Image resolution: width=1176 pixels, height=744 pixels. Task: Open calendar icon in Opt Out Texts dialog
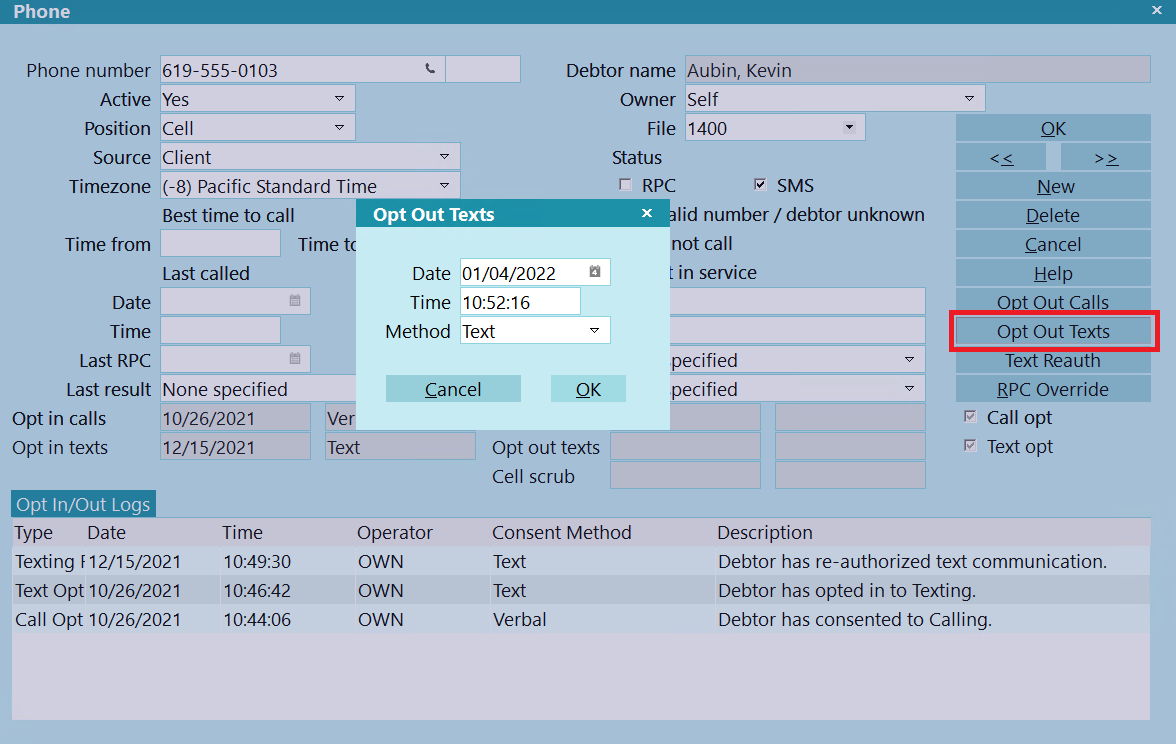pyautogui.click(x=595, y=272)
